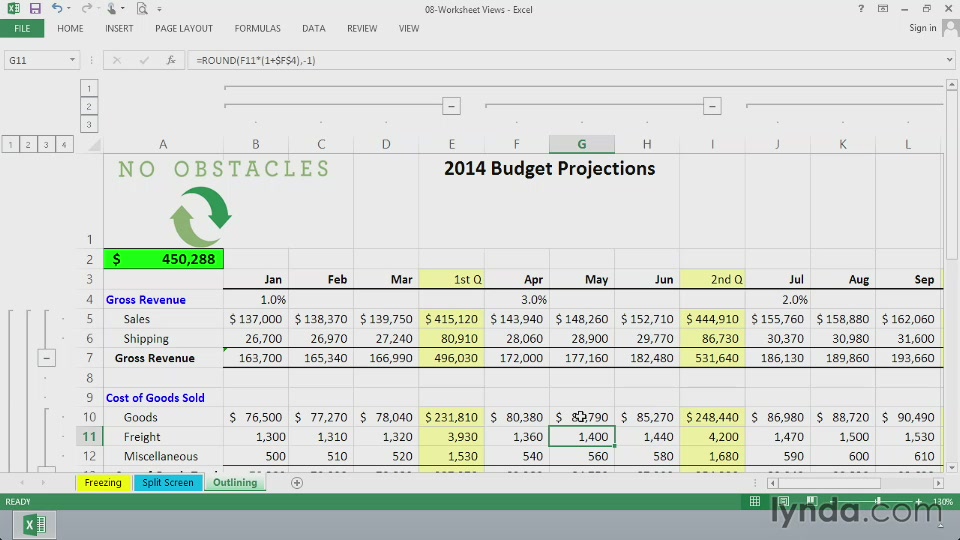Click the Enter checkmark icon in formula bar
The width and height of the screenshot is (960, 540).
pyautogui.click(x=144, y=60)
